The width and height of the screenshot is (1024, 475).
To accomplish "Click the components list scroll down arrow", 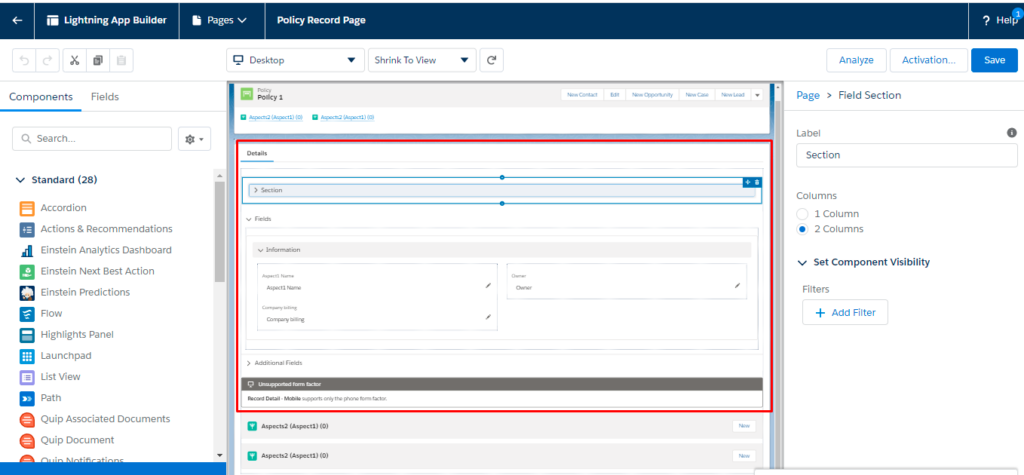I will tap(219, 455).
